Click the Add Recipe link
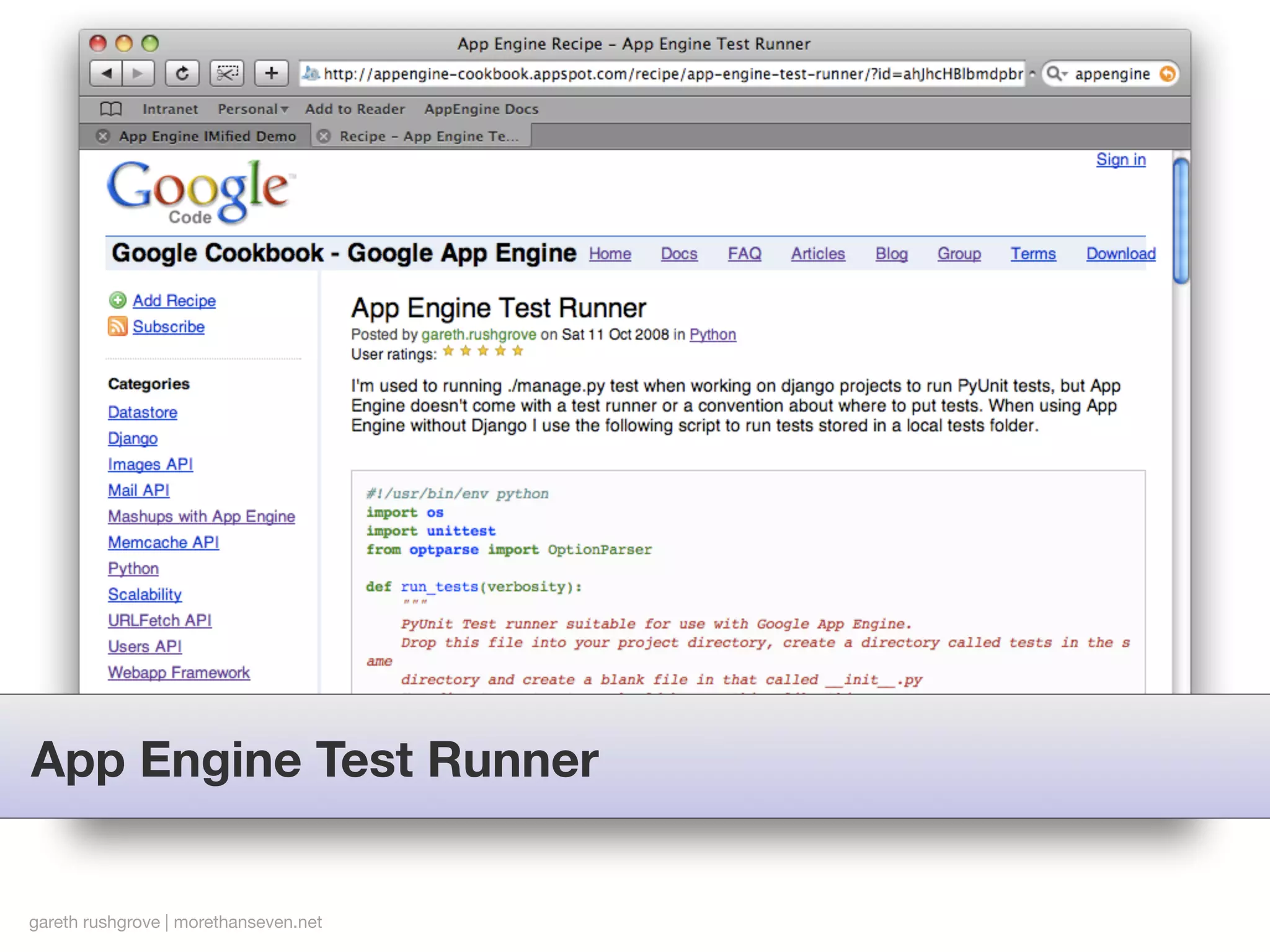Screen dimensions: 1270x952 pyautogui.click(x=174, y=301)
